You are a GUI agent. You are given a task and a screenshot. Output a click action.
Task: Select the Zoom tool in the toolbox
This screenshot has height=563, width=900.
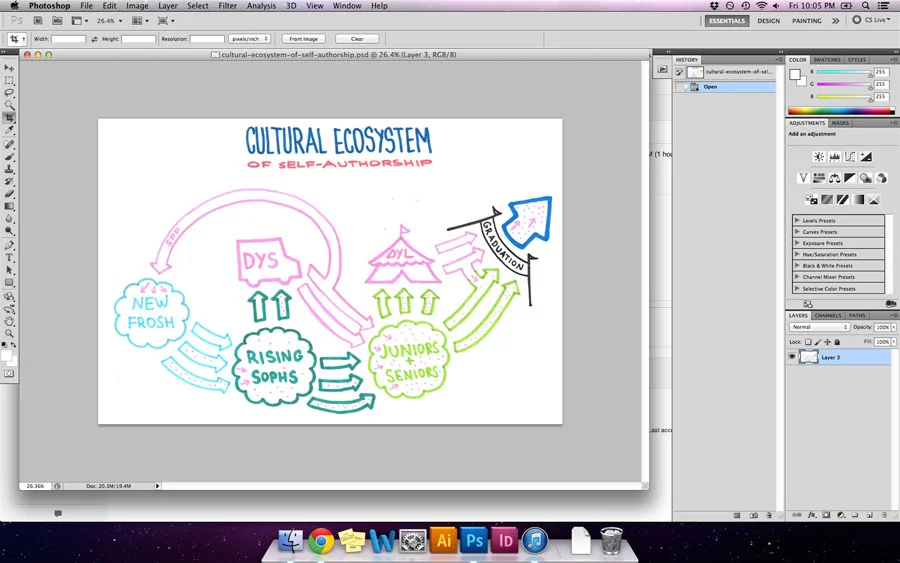[9, 333]
